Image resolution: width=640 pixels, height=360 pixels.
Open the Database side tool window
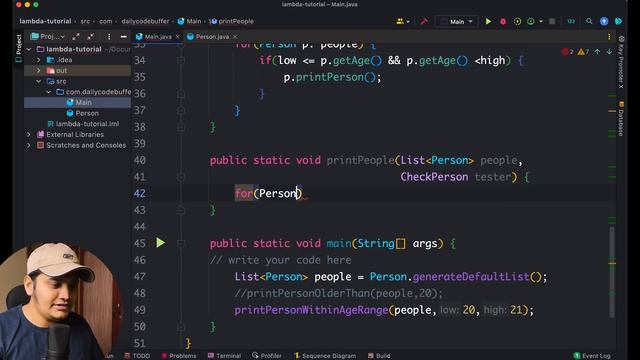point(621,119)
